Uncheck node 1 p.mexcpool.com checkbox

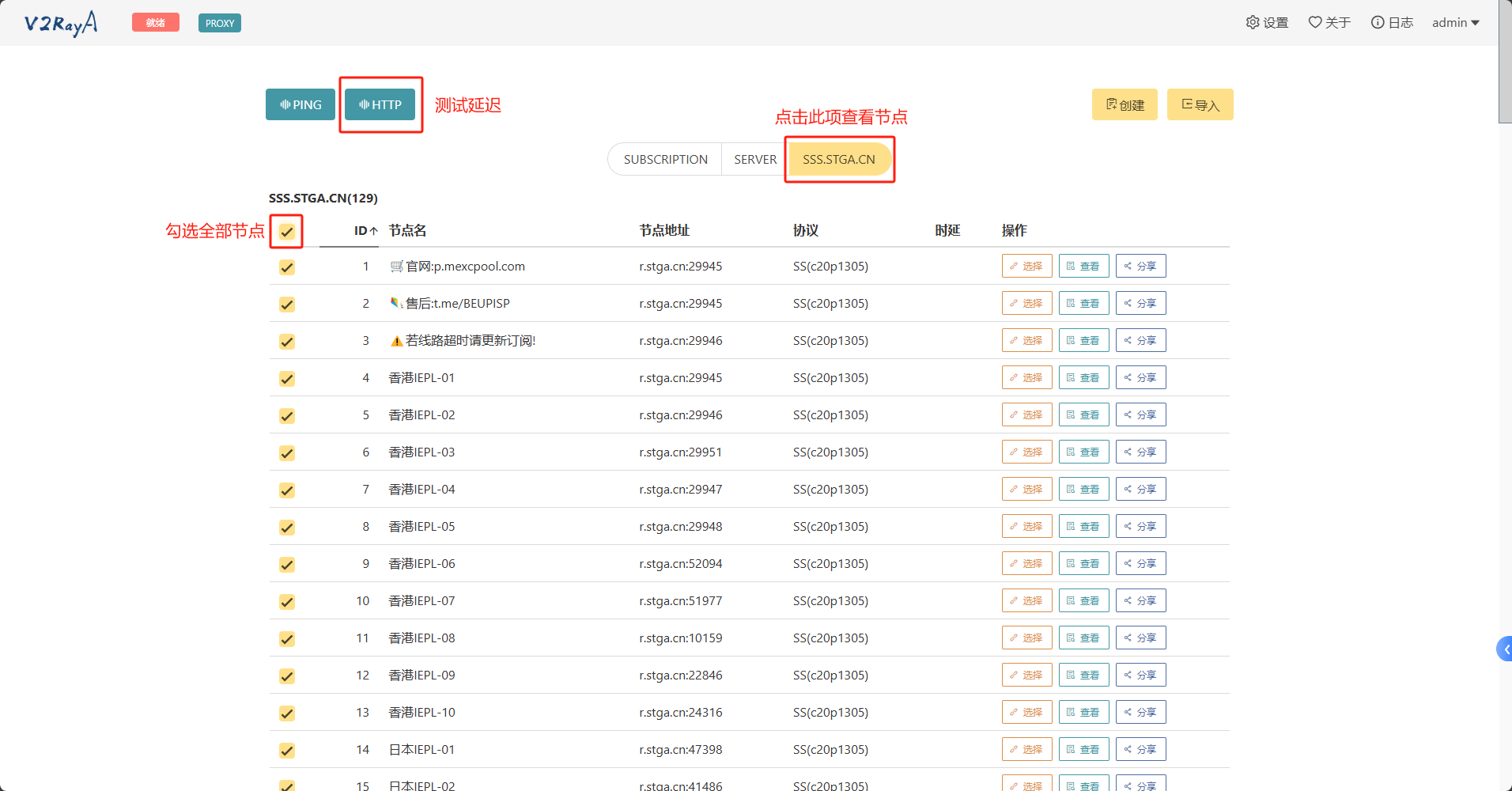click(287, 267)
